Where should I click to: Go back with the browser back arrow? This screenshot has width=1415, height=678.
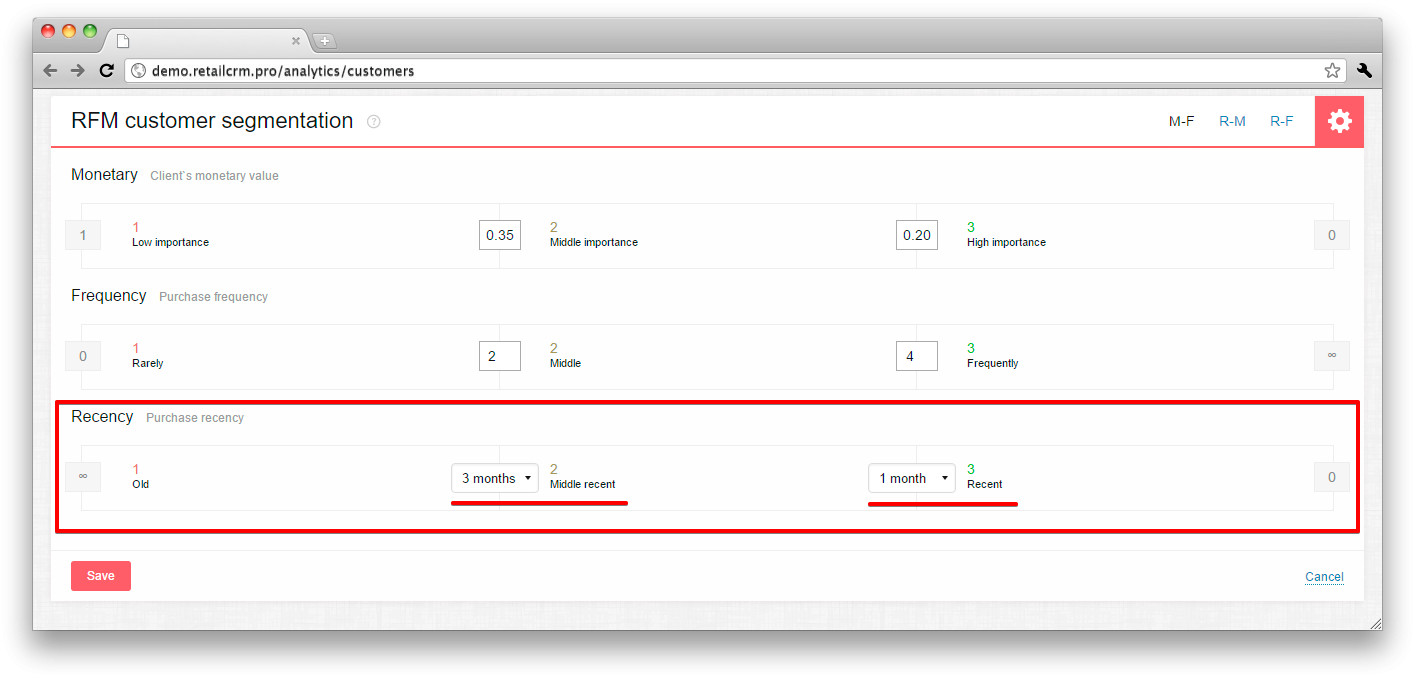click(51, 70)
